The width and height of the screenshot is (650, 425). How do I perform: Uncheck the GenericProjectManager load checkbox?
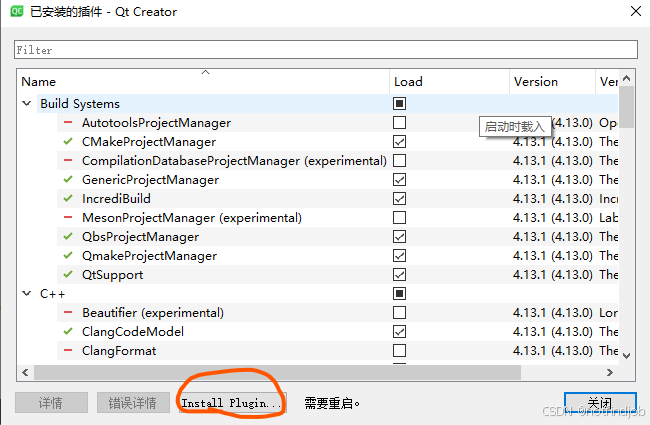[399, 180]
